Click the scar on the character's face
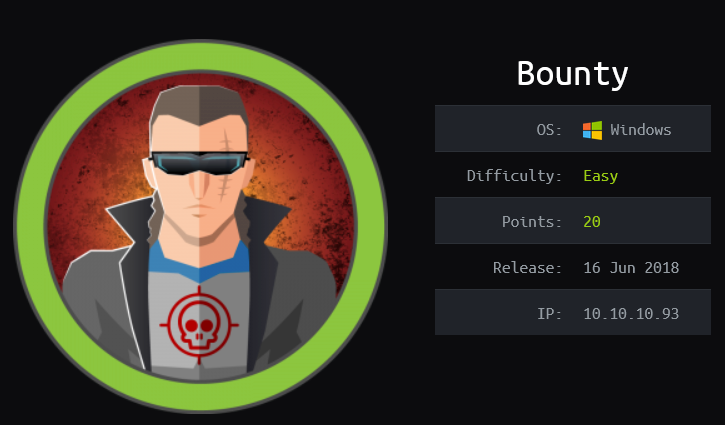 pos(226,166)
